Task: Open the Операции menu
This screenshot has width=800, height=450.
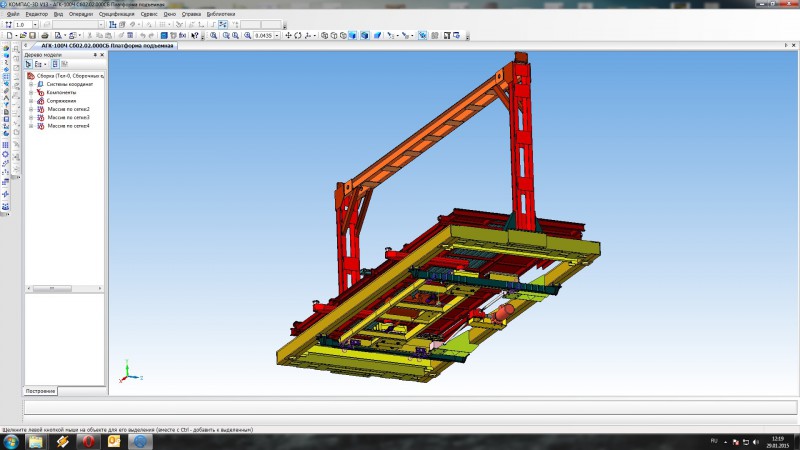Action: 81,14
